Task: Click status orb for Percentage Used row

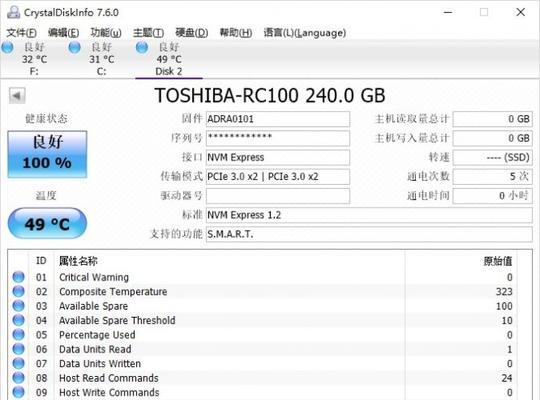Action: pos(19,335)
